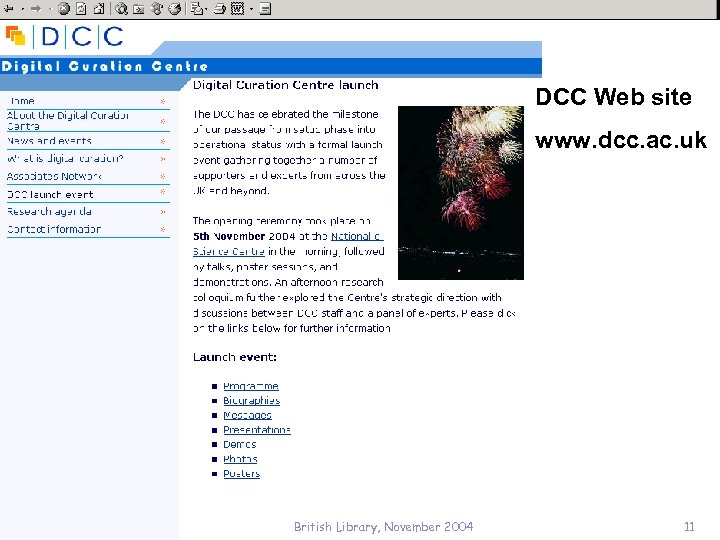Open the Media icon in toolbar
The height and width of the screenshot is (540, 720).
click(x=157, y=8)
